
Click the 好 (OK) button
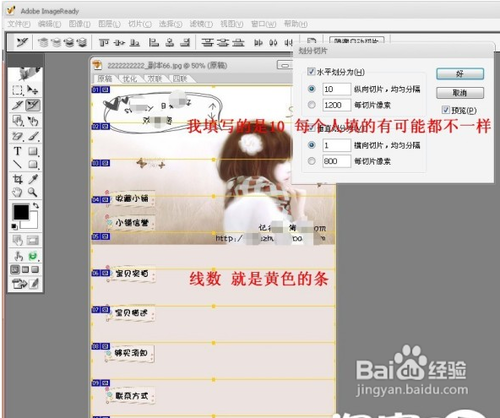[460, 74]
